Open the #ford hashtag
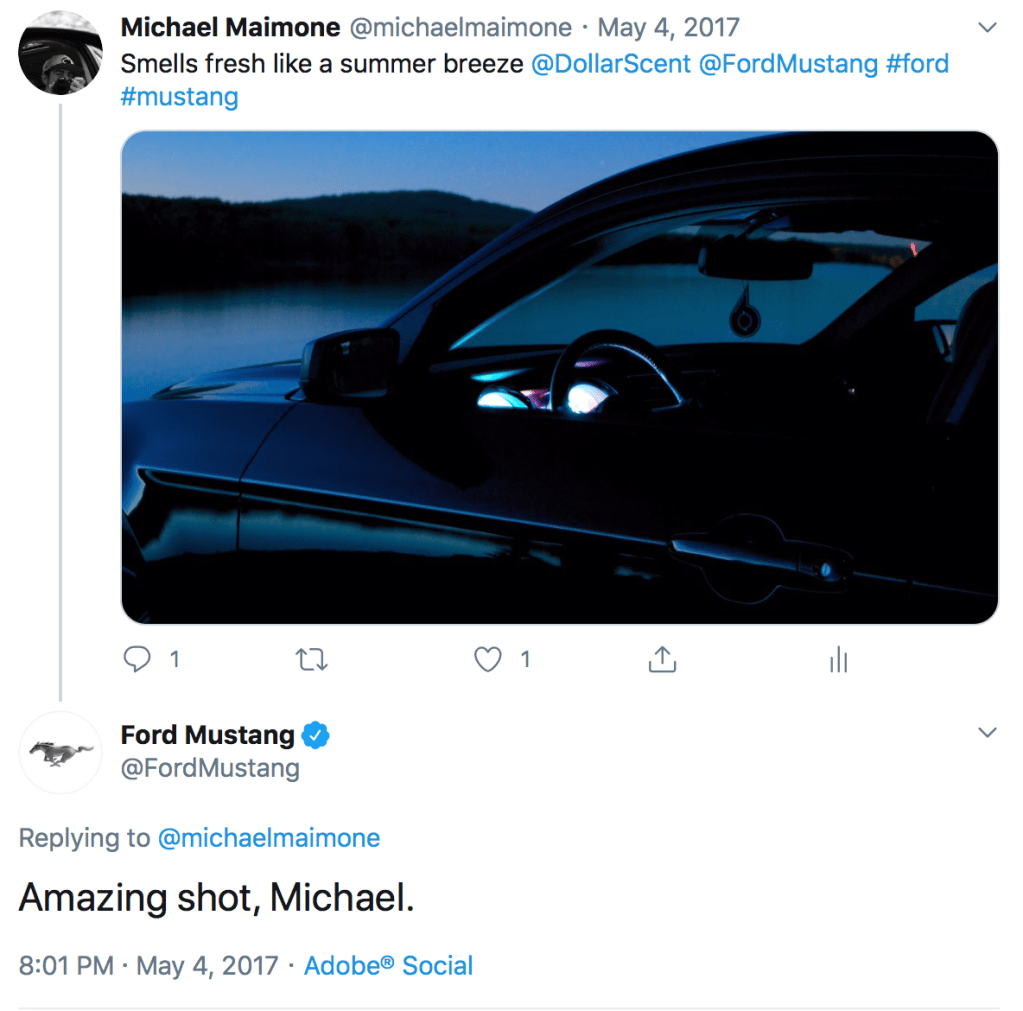Image resolution: width=1023 pixels, height=1011 pixels. (x=917, y=64)
